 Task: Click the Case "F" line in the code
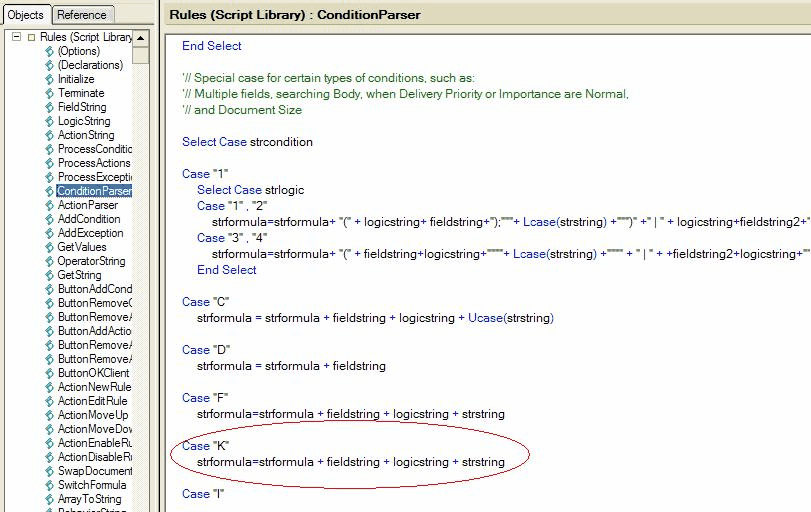tap(205, 398)
